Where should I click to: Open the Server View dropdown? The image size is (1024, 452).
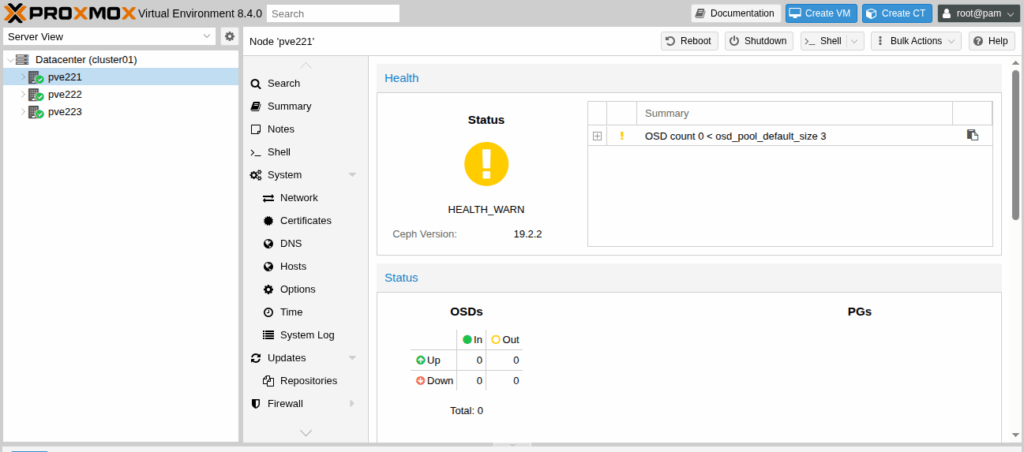207,37
